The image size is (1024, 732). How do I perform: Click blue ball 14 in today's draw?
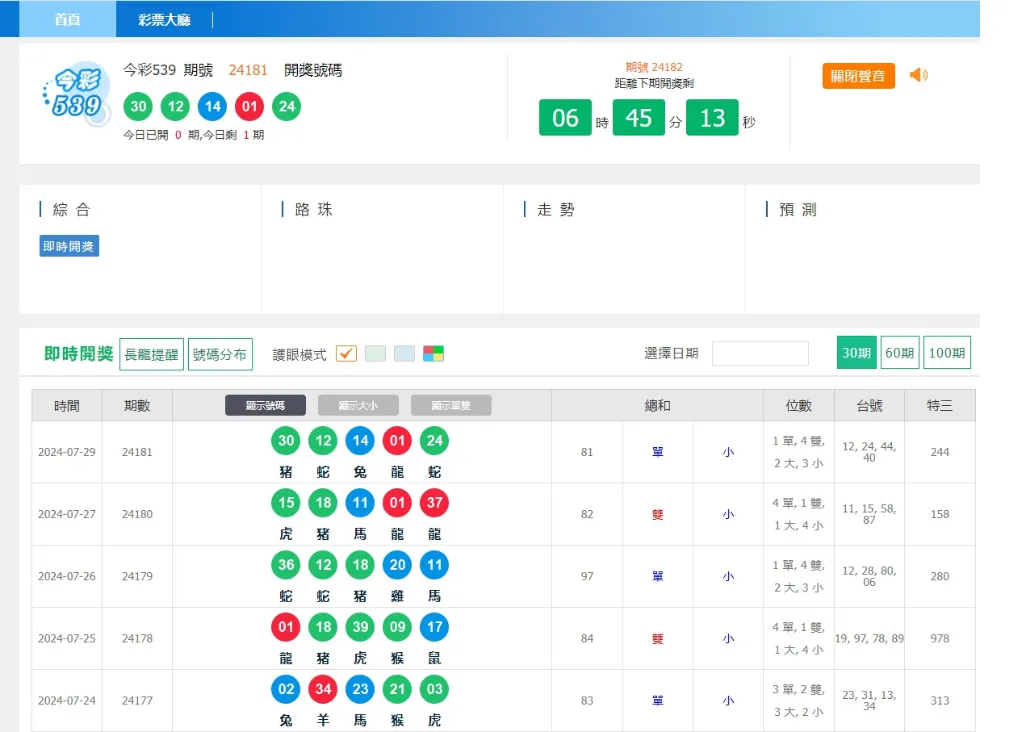click(x=212, y=106)
